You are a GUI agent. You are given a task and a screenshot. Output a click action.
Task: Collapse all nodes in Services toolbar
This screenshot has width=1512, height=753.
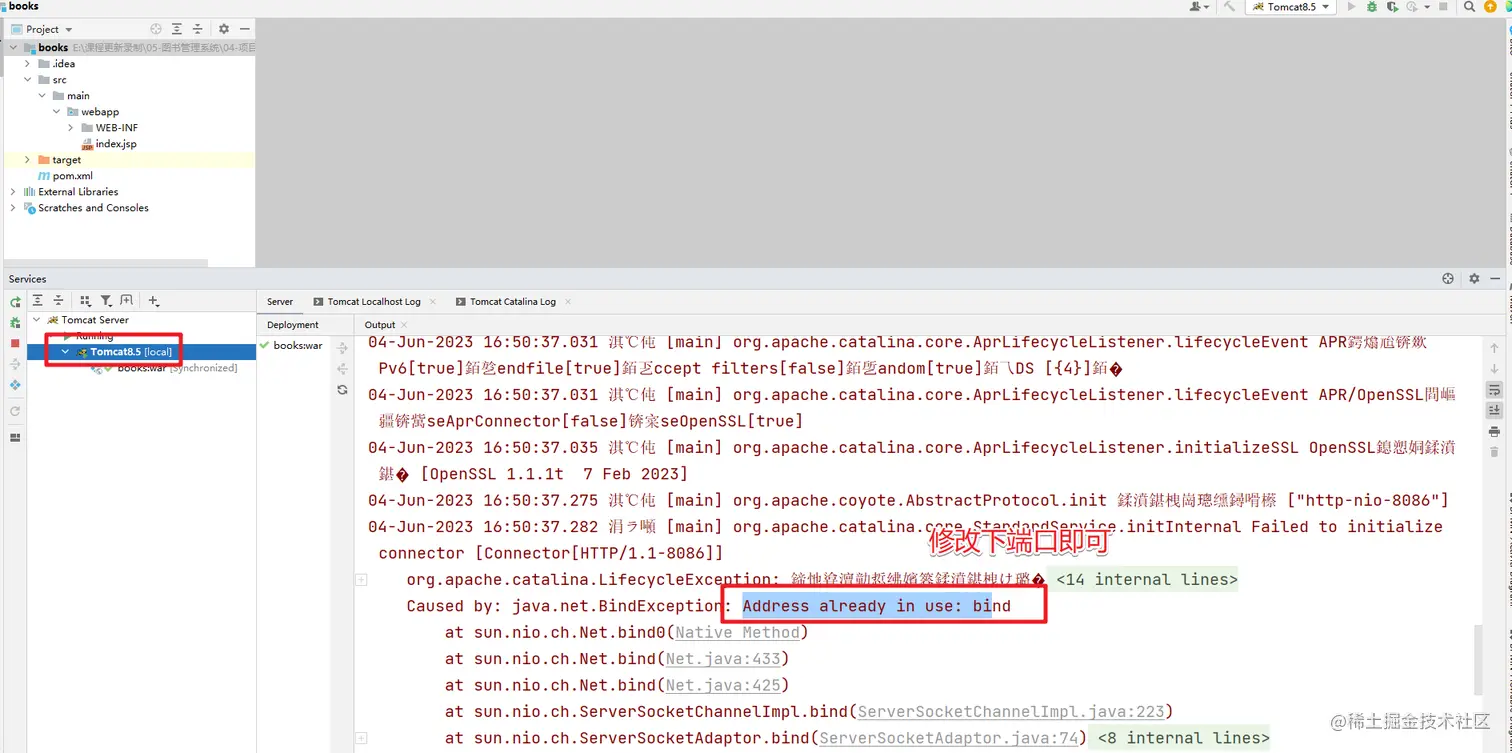[58, 300]
